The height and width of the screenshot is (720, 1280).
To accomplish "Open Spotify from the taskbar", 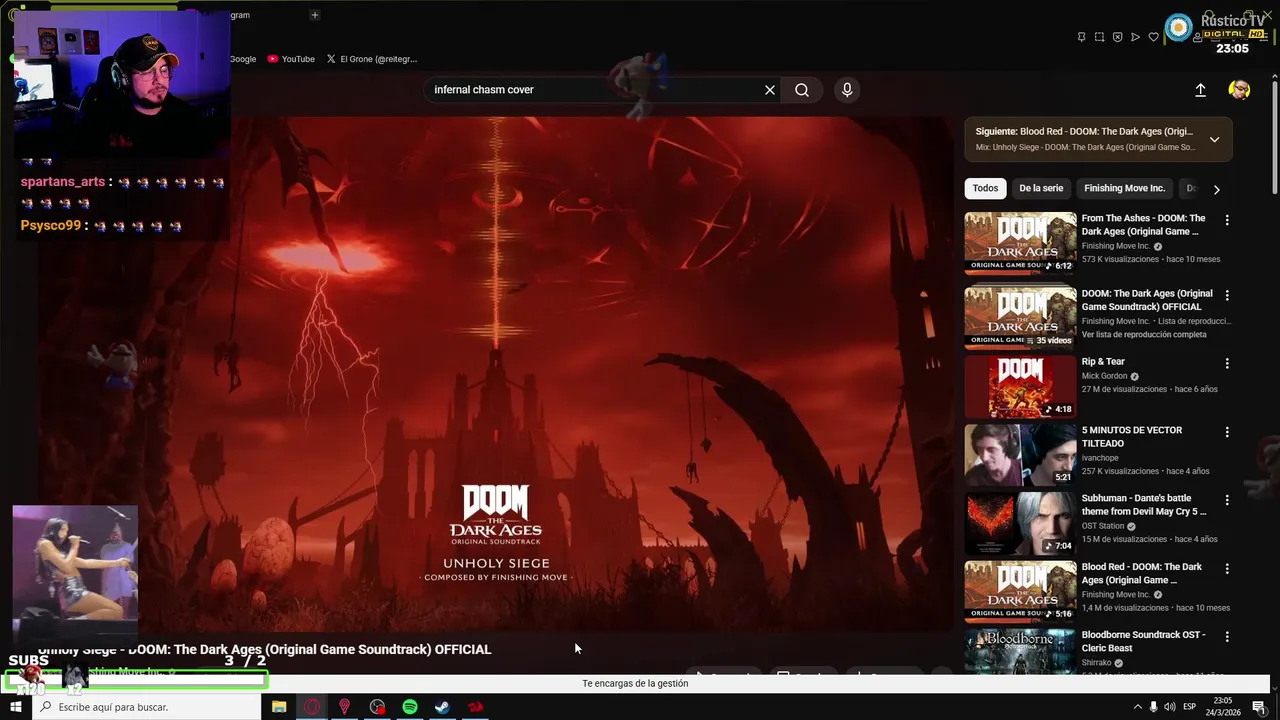I will [410, 707].
